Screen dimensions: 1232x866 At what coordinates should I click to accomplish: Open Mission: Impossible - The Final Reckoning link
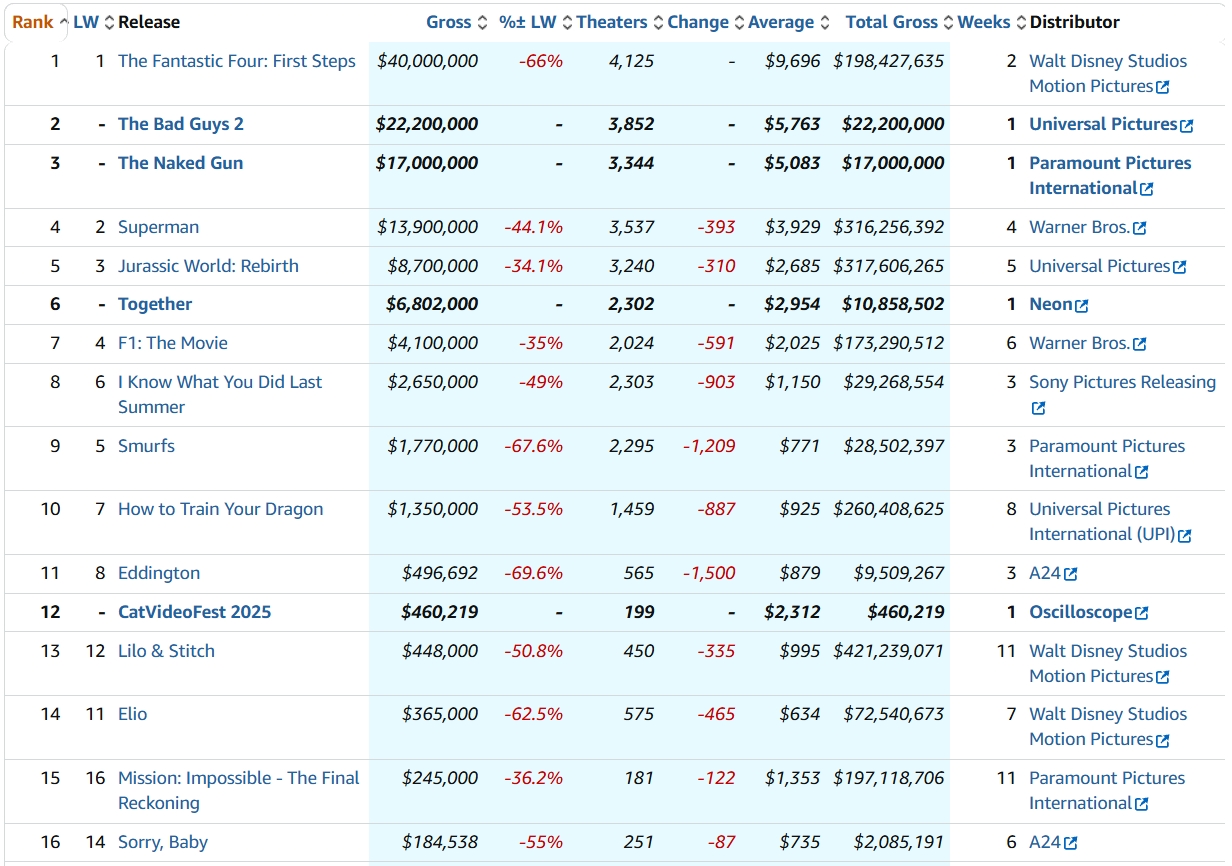tap(239, 790)
